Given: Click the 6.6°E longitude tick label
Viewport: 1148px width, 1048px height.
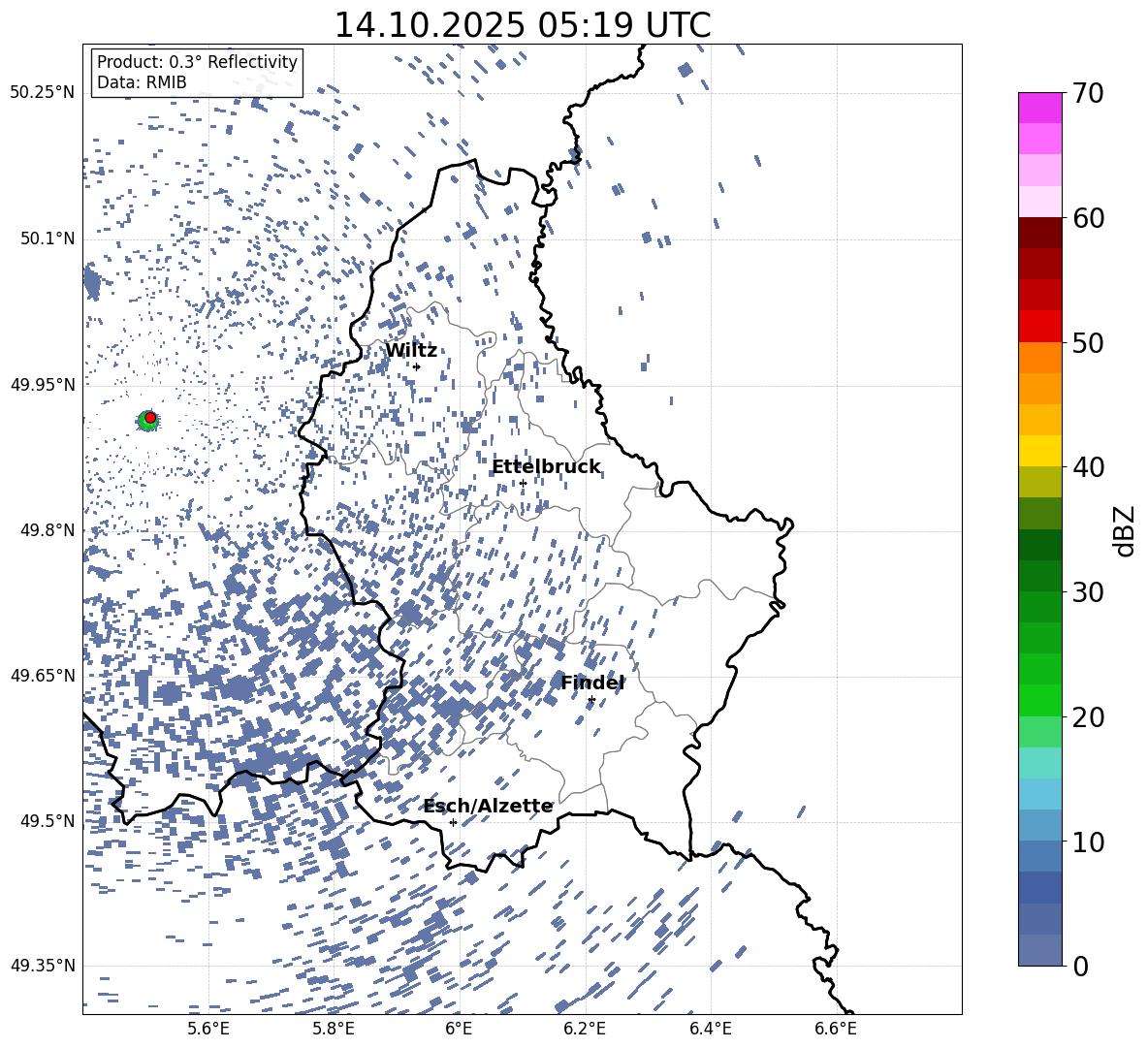Looking at the screenshot, I should pyautogui.click(x=836, y=1028).
